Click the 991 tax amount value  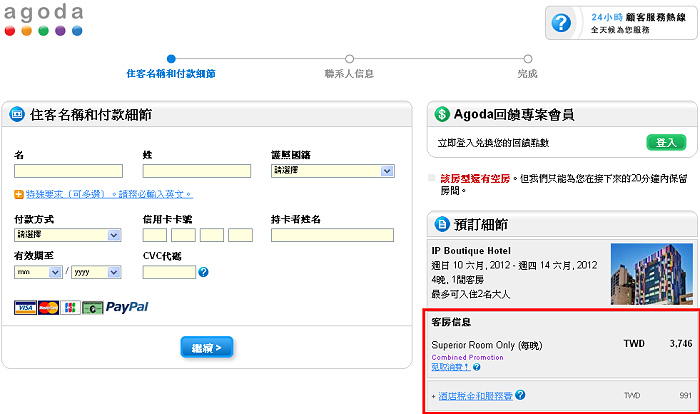pyautogui.click(x=686, y=395)
